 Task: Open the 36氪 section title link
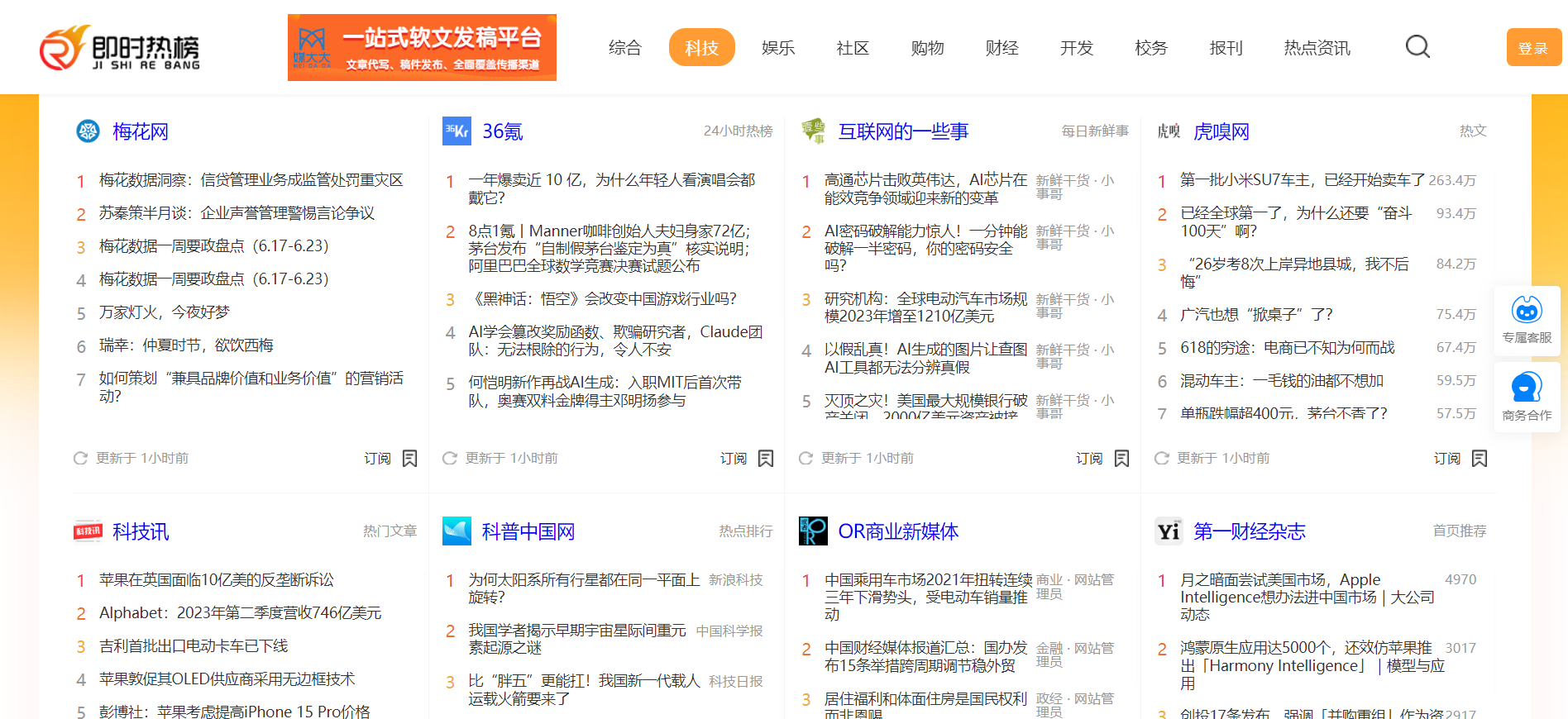pos(502,131)
